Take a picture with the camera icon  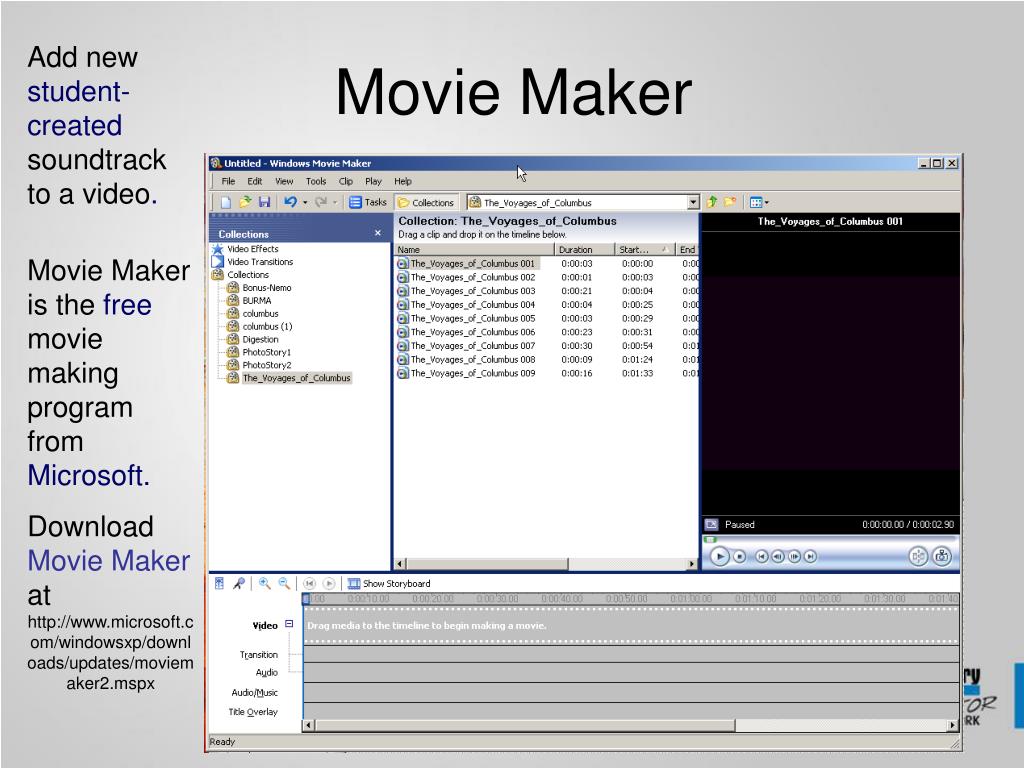click(x=942, y=556)
